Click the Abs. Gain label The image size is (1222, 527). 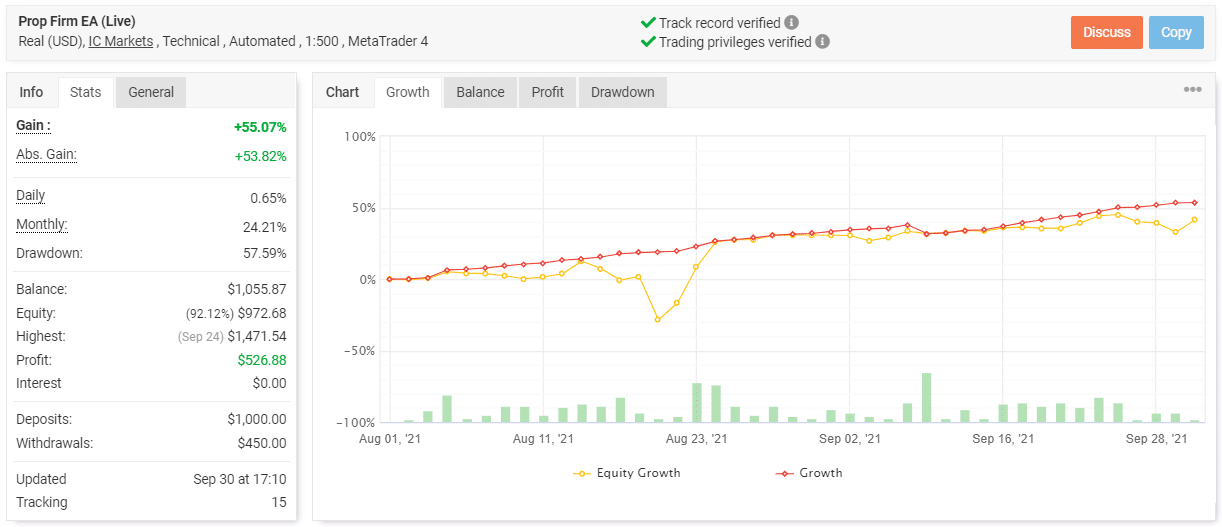click(46, 155)
